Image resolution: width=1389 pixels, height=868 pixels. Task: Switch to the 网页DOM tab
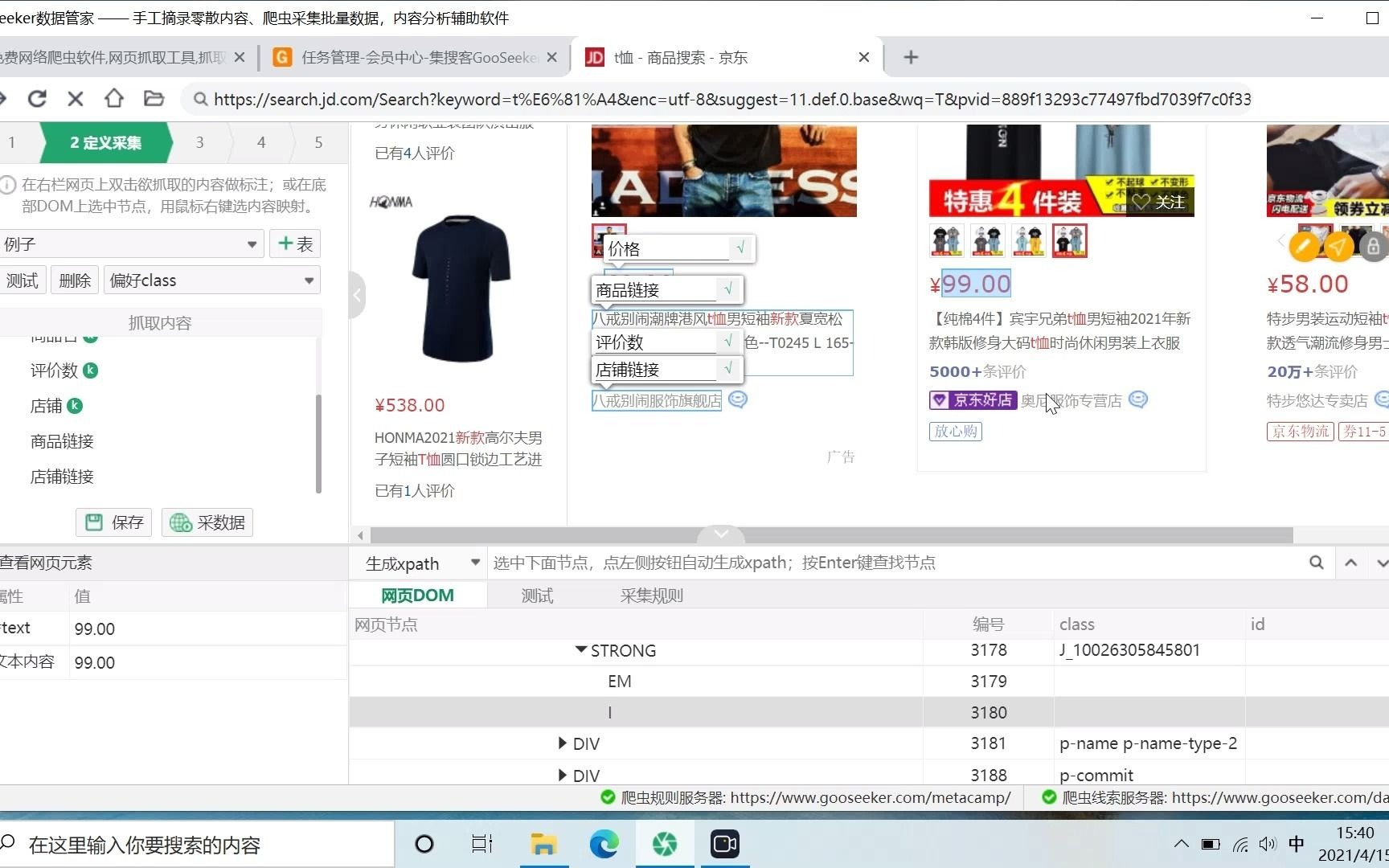click(417, 596)
